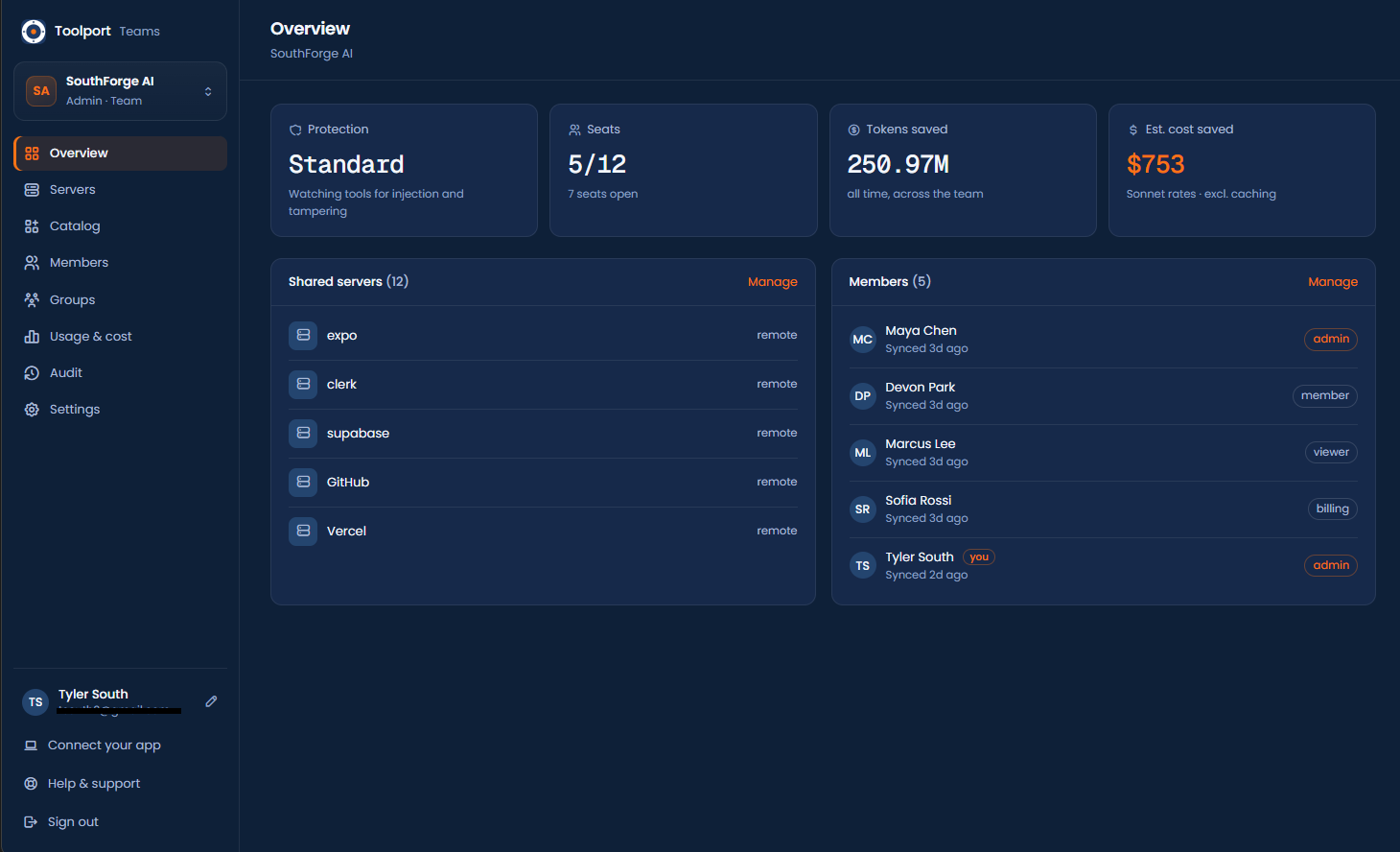The height and width of the screenshot is (852, 1400).
Task: Click the '7 seats open' text
Action: pos(603,194)
